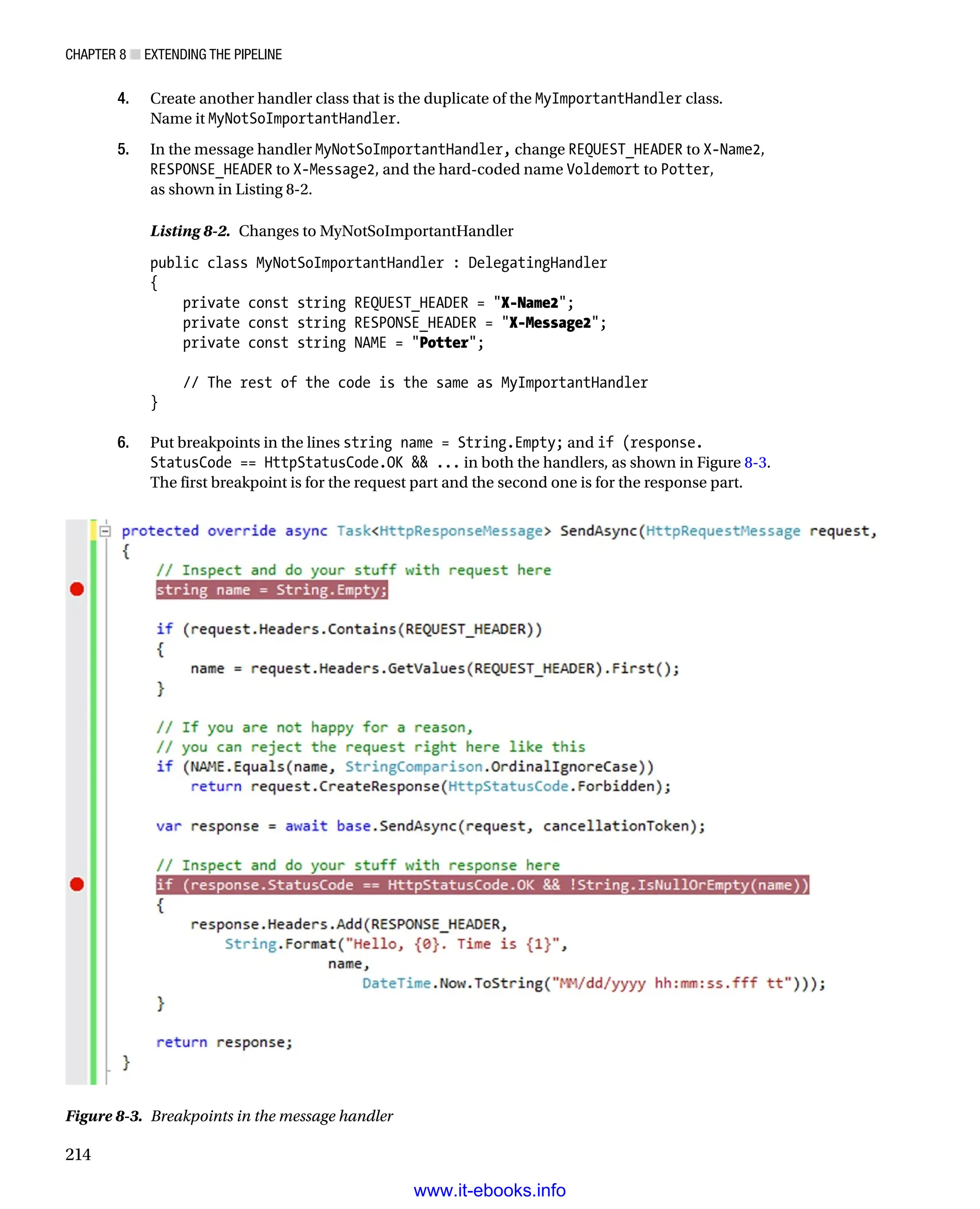Click the HttpStatusCode.Forbidden return line
Screen dimensions: 980x1209
coord(430,786)
